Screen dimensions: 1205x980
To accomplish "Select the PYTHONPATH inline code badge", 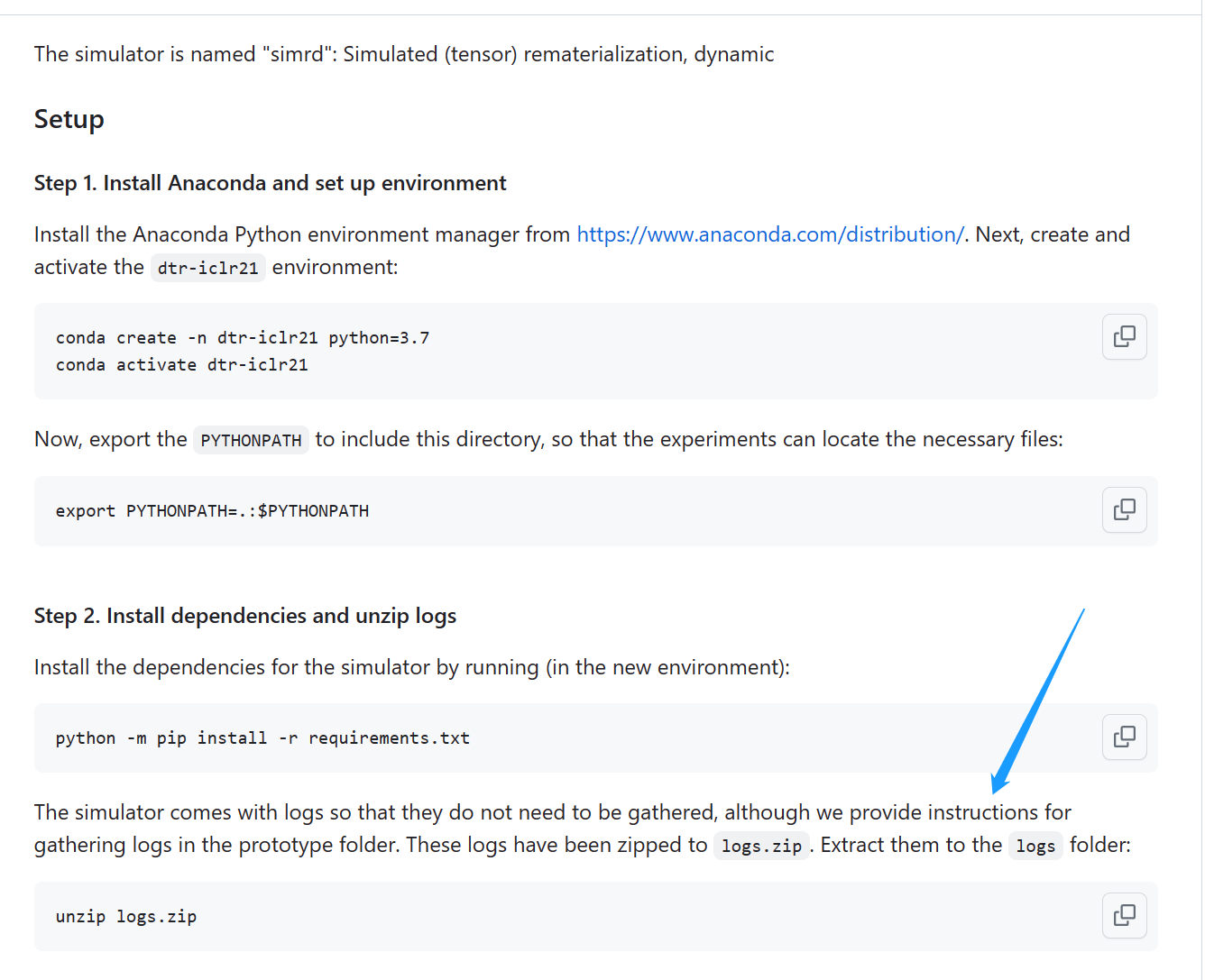I will [x=251, y=439].
